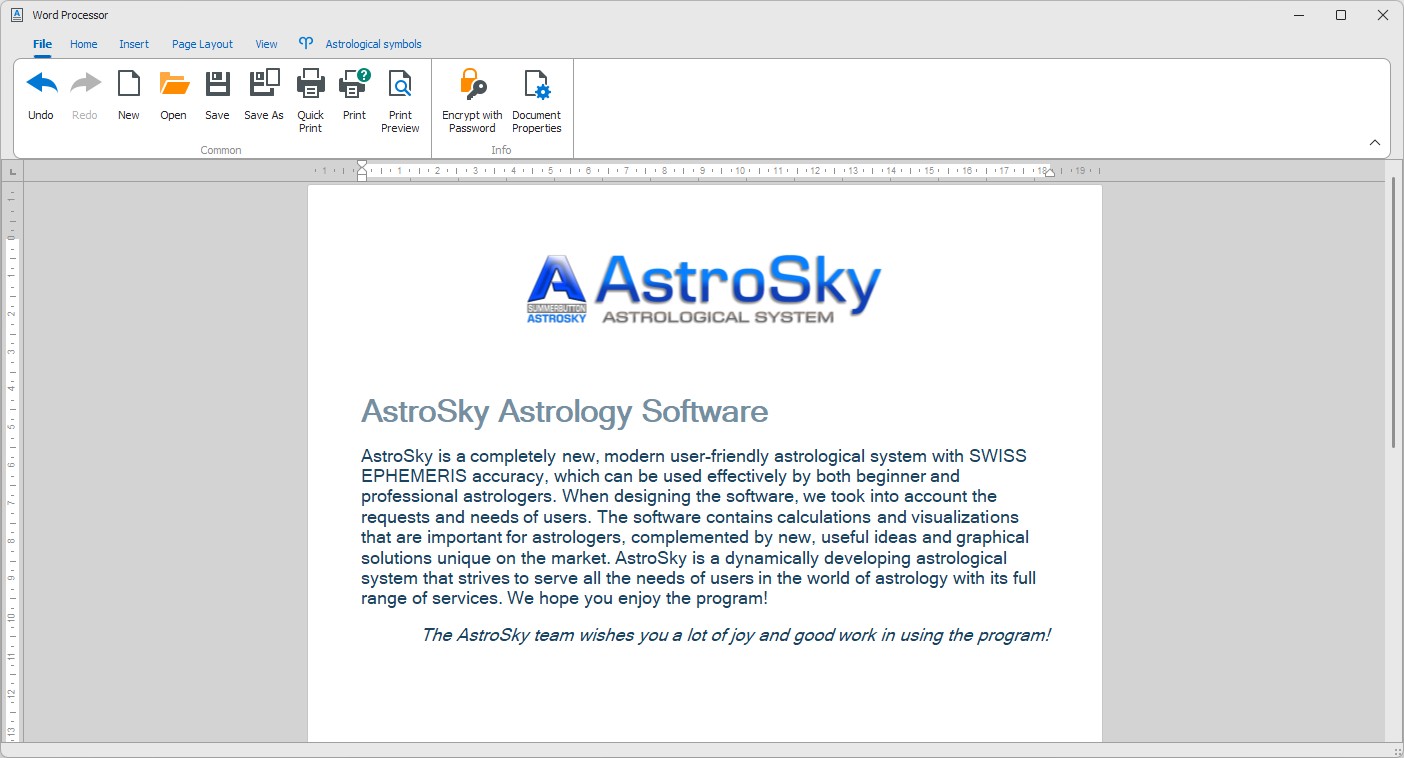The width and height of the screenshot is (1404, 758).
Task: Click the AstroSky logo image
Action: 704,288
